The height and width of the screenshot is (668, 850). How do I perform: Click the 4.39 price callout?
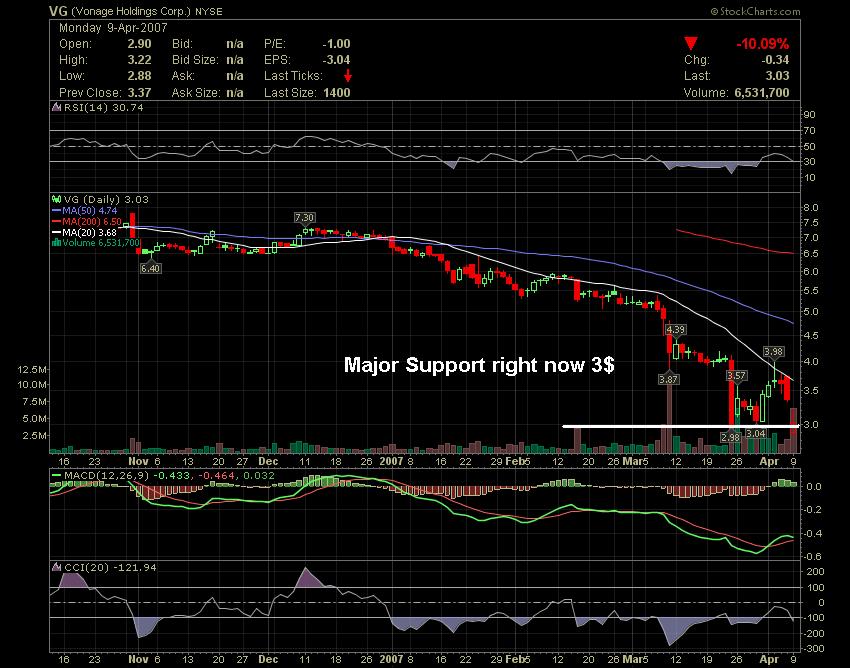click(x=675, y=329)
